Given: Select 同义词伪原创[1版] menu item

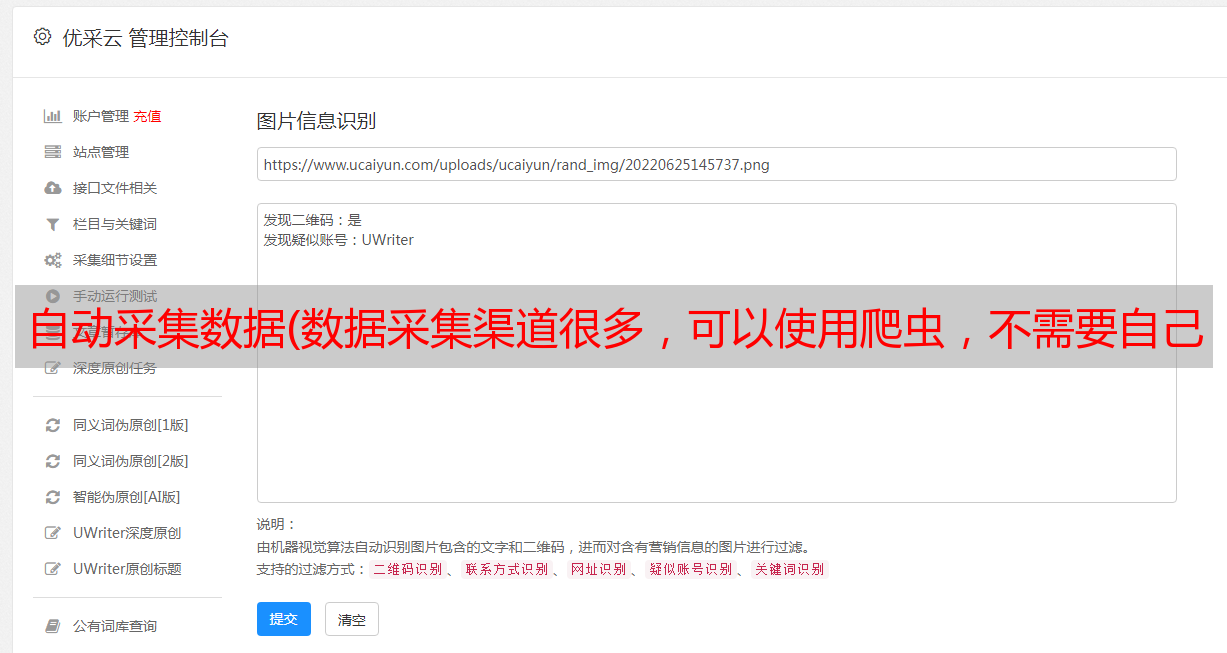Looking at the screenshot, I should tap(131, 425).
